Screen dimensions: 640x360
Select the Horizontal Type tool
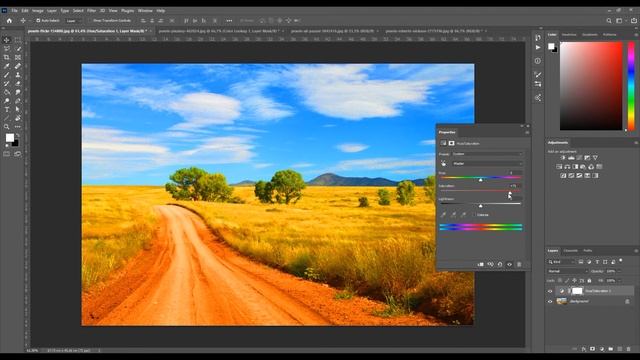[x=7, y=109]
